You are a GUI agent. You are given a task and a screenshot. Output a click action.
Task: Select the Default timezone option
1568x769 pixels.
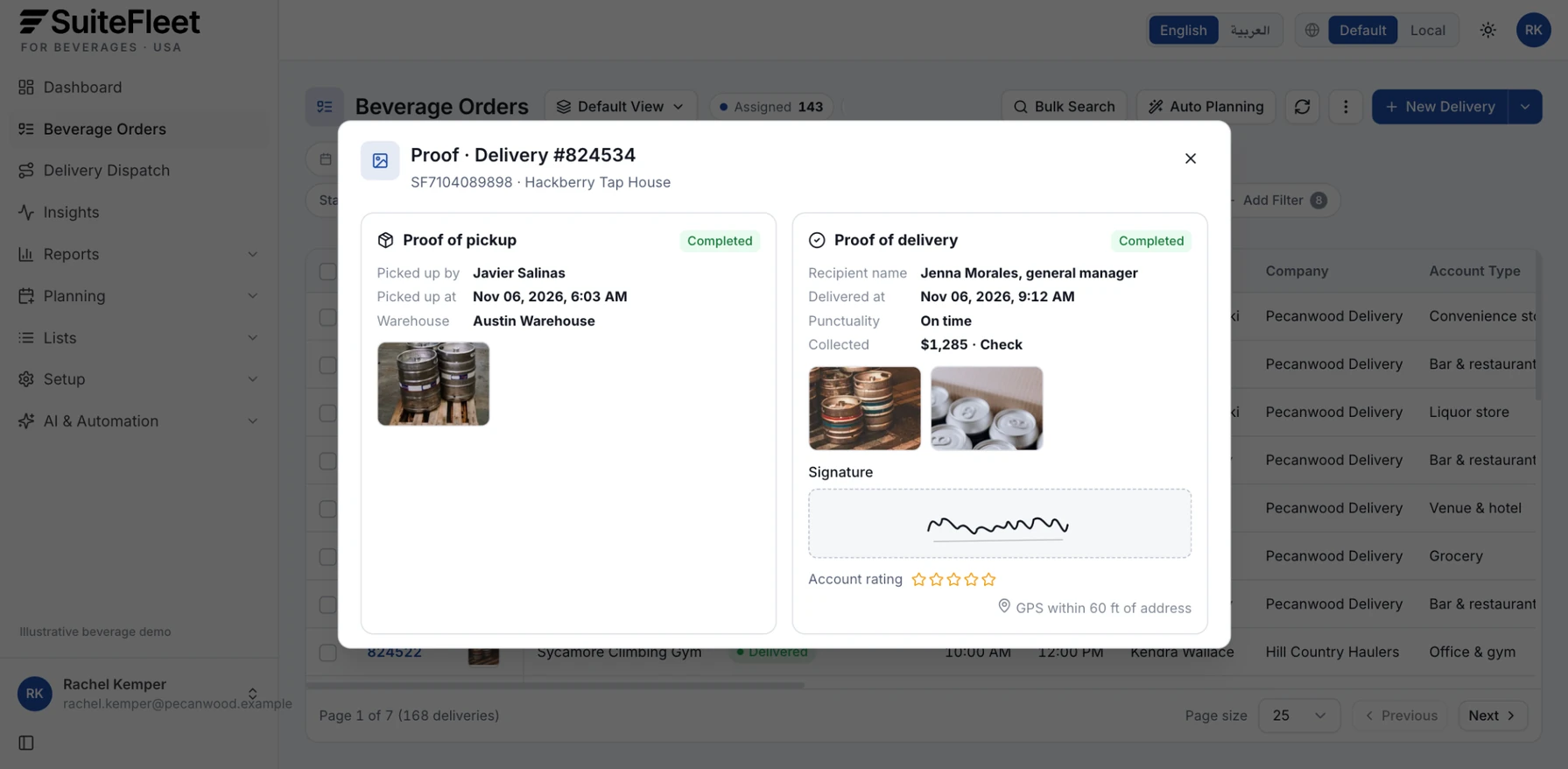click(x=1362, y=30)
